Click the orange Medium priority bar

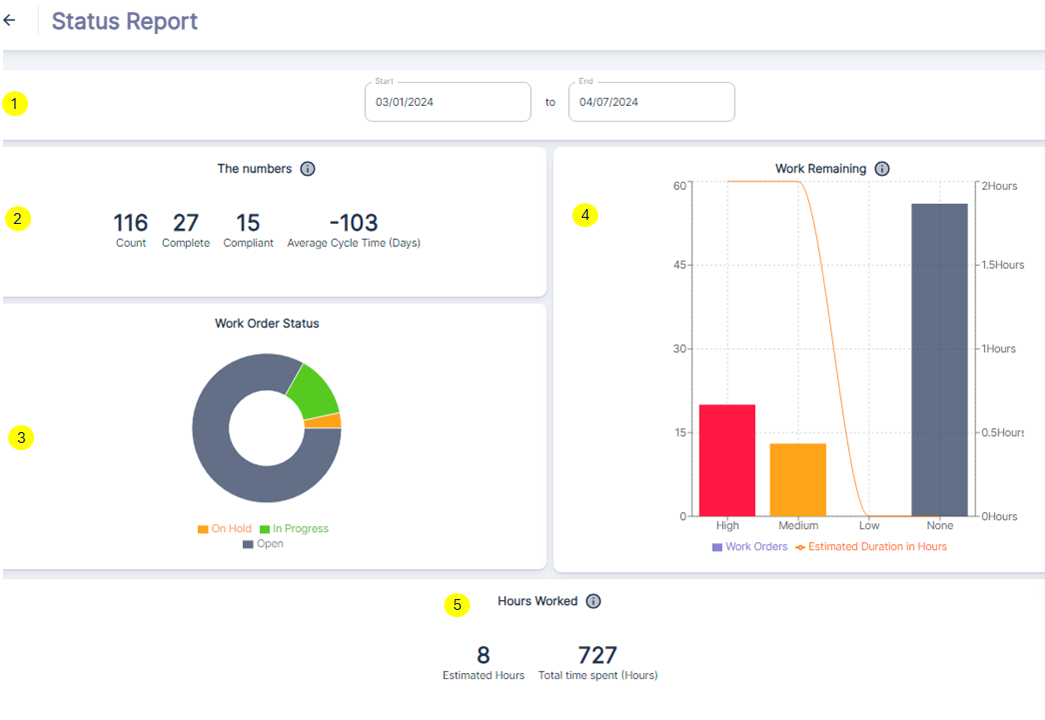(798, 480)
